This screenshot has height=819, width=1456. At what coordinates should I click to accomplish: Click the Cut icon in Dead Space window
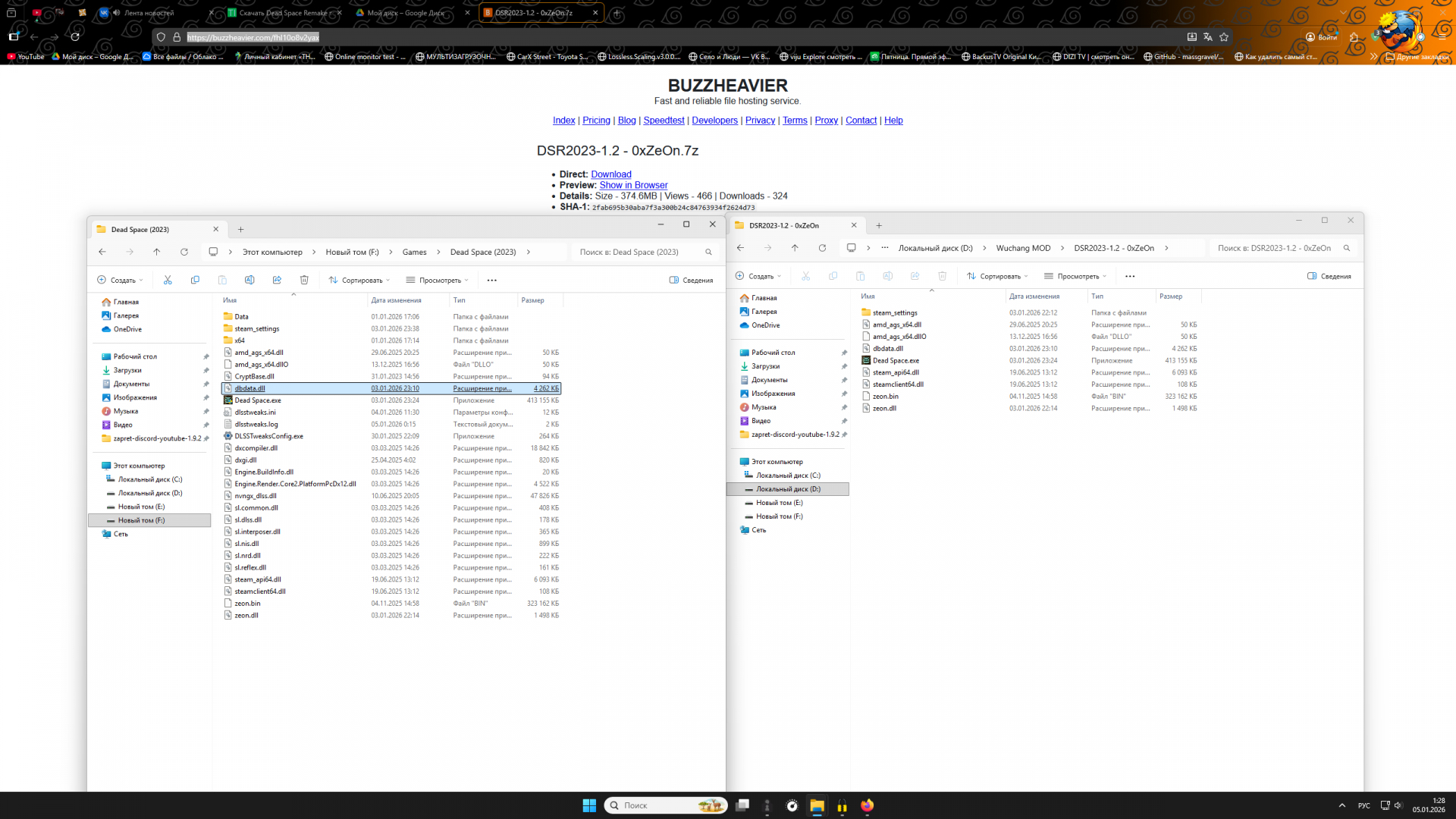(168, 280)
